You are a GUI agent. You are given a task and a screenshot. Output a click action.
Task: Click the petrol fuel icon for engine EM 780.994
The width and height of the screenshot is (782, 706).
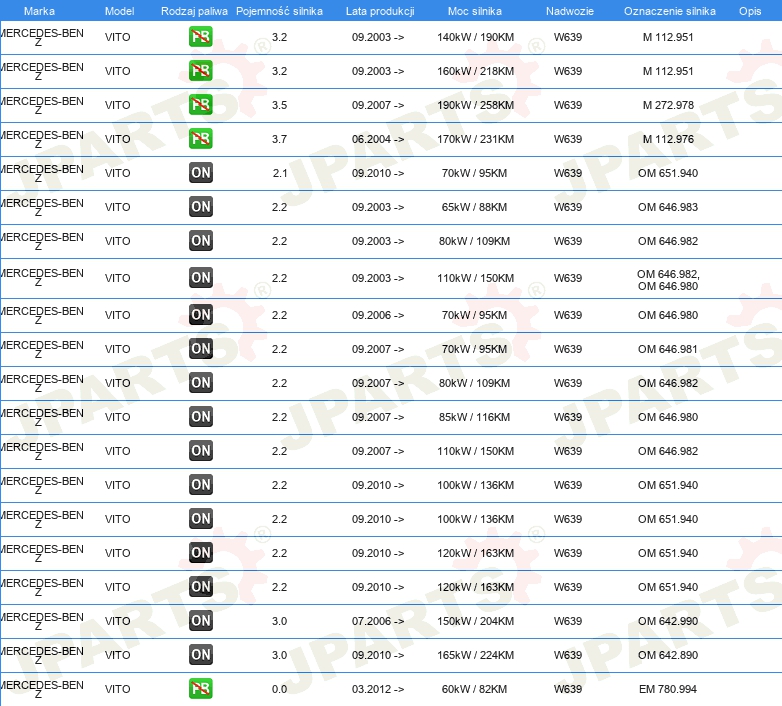[200, 688]
